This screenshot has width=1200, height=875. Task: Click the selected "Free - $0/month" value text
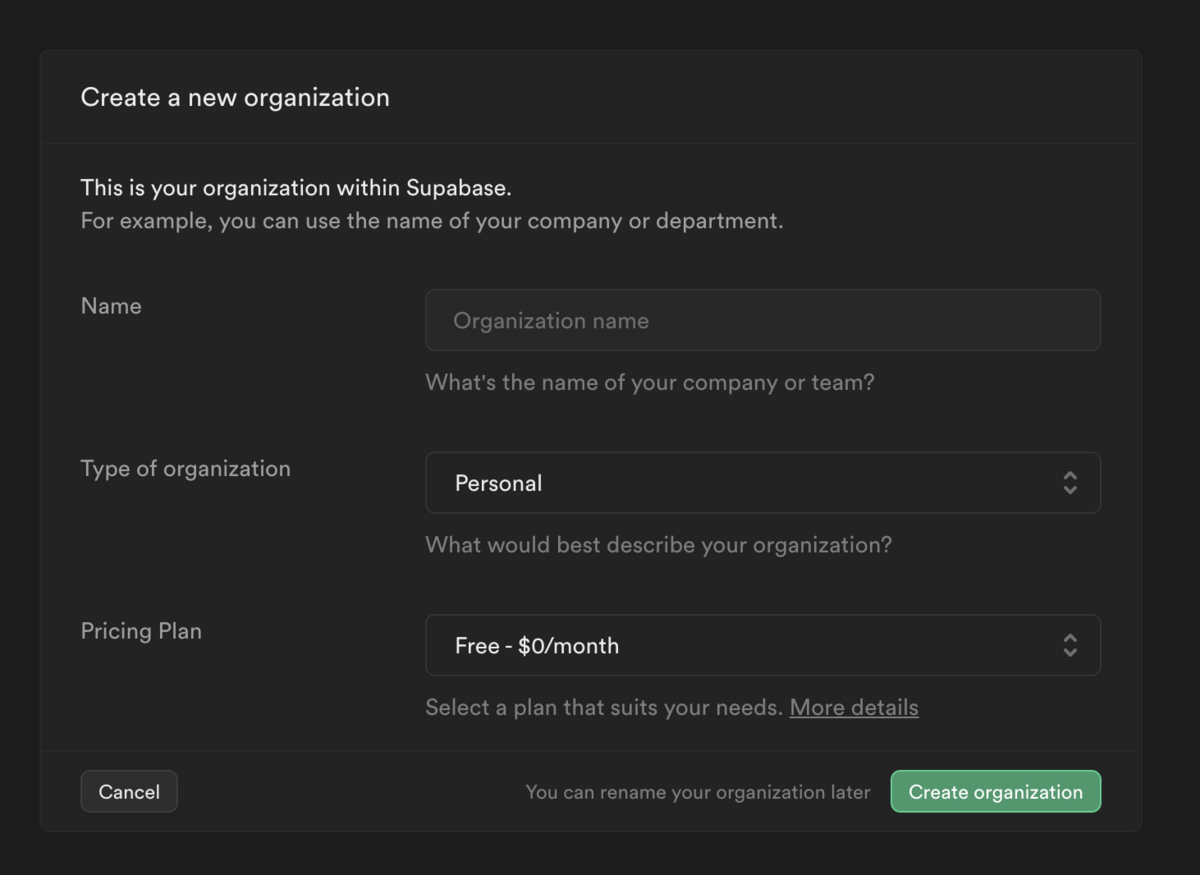pos(536,647)
